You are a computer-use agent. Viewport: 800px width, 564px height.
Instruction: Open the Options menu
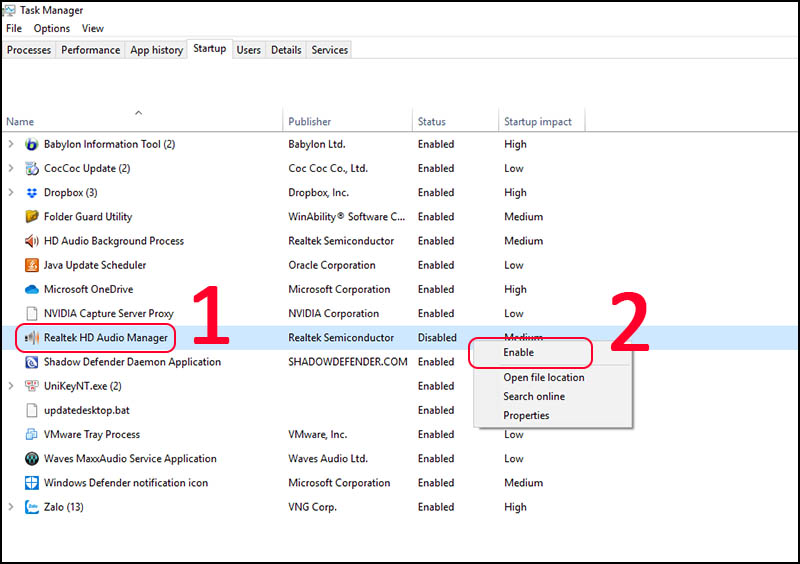(x=52, y=29)
